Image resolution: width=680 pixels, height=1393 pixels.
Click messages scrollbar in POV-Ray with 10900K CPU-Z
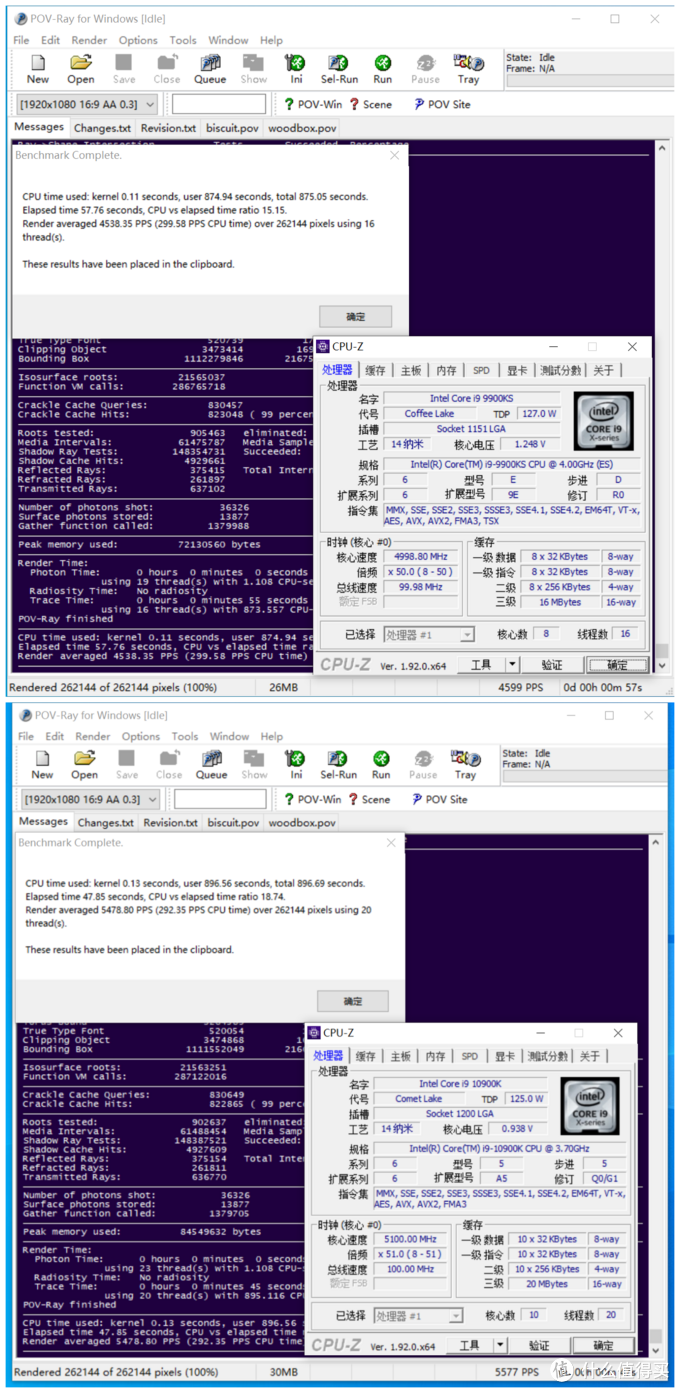655,1094
